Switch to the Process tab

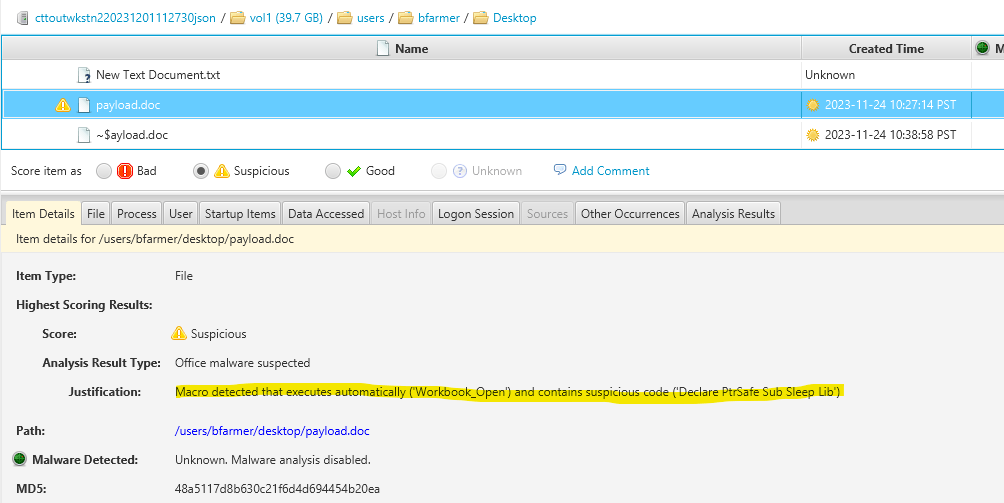136,213
